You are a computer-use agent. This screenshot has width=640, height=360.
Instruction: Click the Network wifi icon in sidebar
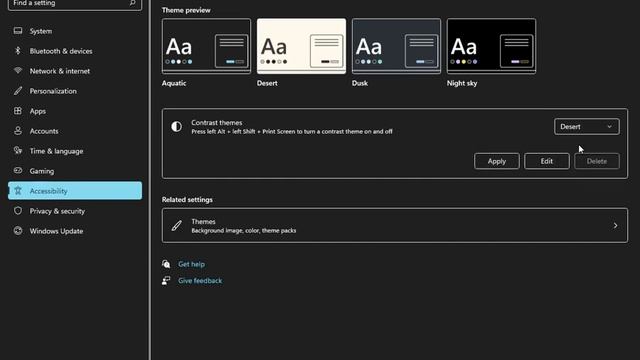(x=18, y=71)
